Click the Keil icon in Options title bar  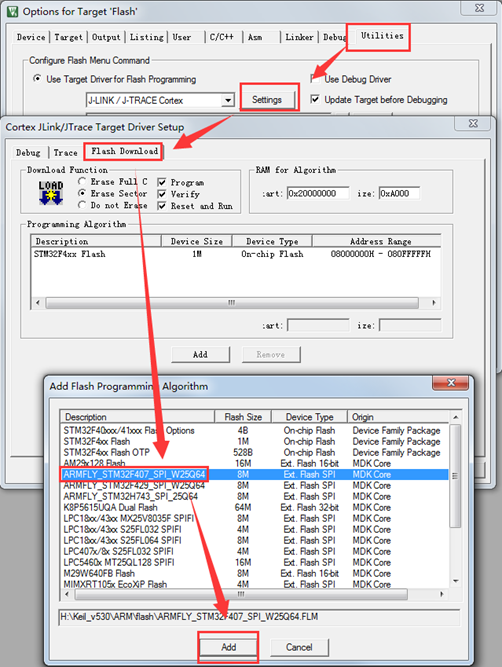click(13, 11)
